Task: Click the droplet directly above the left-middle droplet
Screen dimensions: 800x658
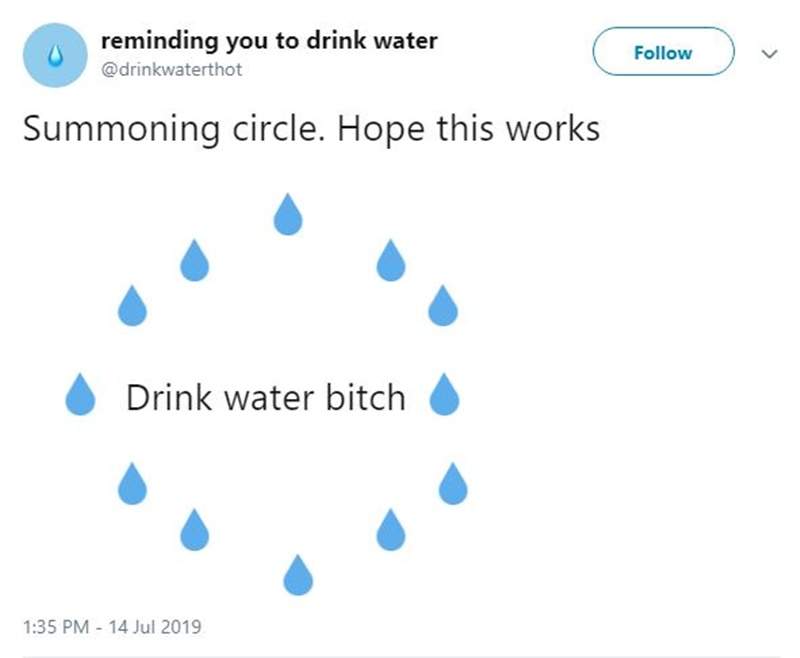Action: (132, 305)
